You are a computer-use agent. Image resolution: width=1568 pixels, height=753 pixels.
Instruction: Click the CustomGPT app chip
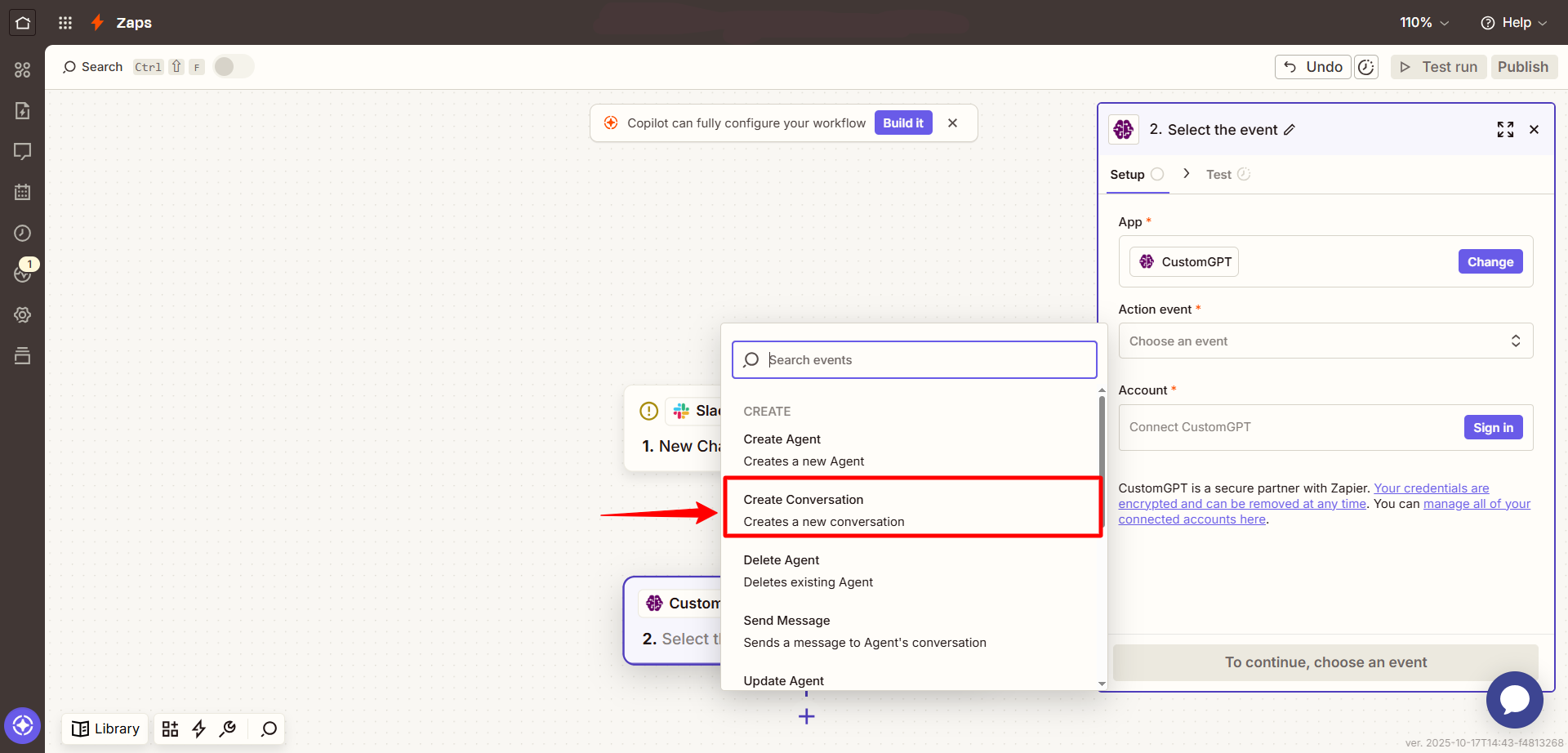1184,261
